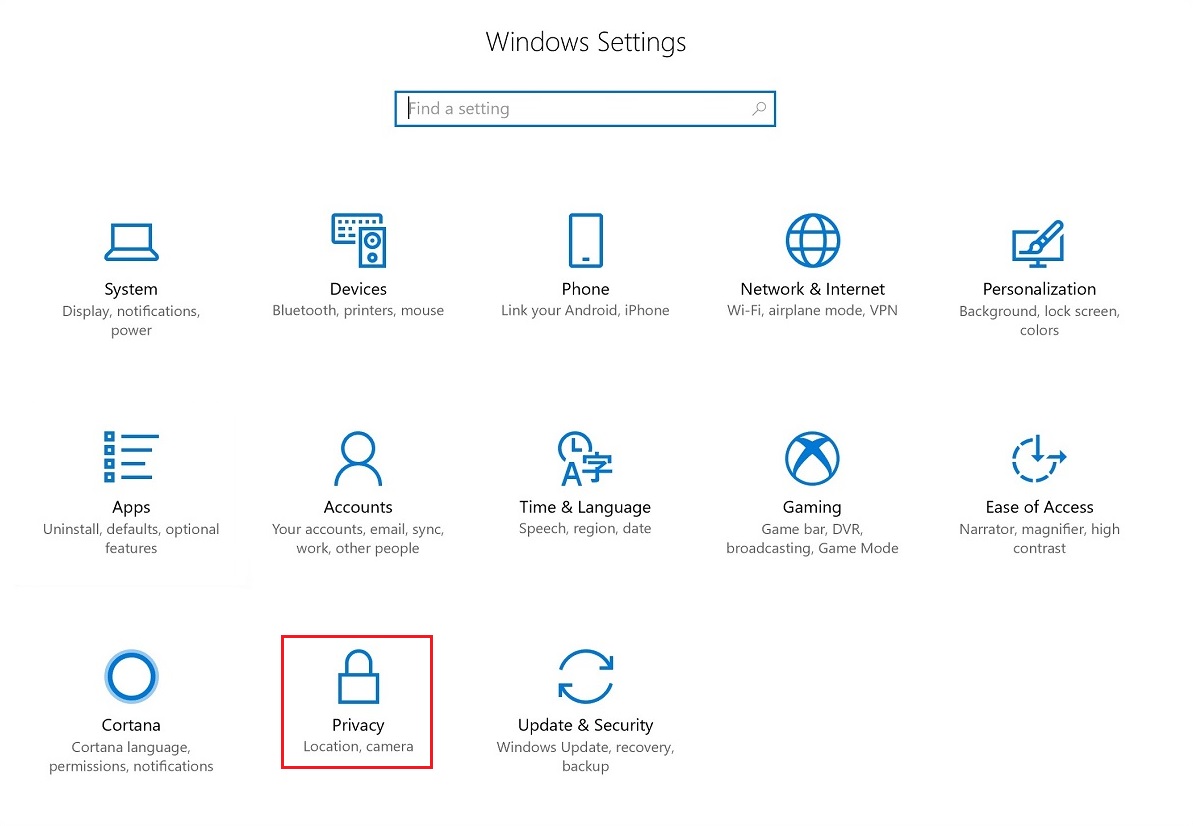1193x826 pixels.
Task: Click the Update & Security label
Action: 585,725
